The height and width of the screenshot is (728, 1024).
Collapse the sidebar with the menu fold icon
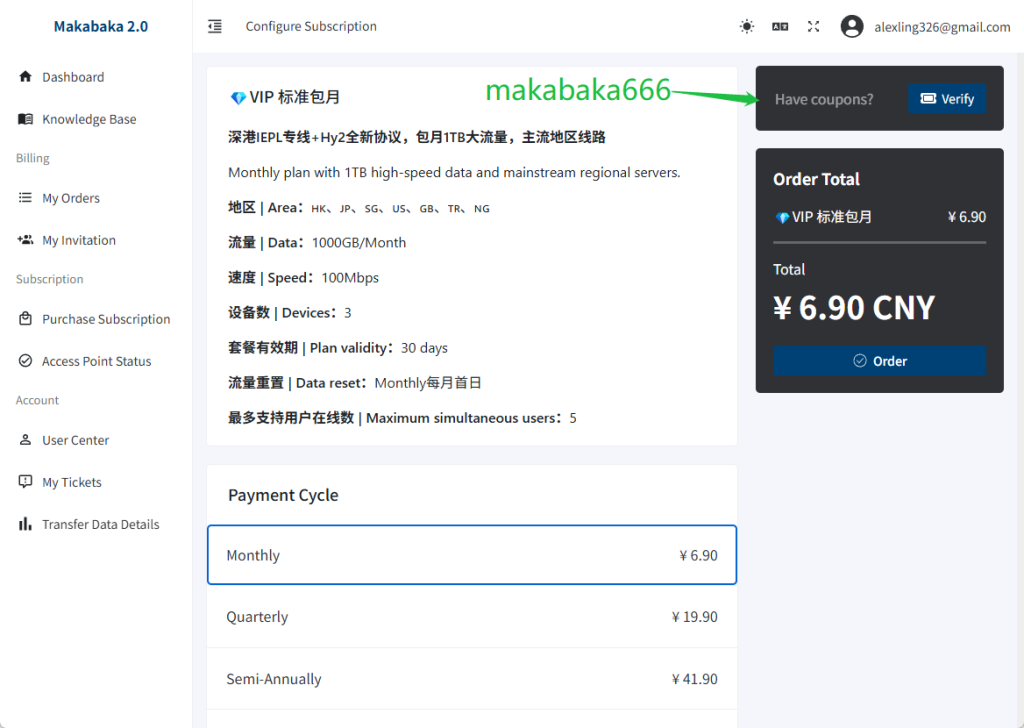point(215,27)
